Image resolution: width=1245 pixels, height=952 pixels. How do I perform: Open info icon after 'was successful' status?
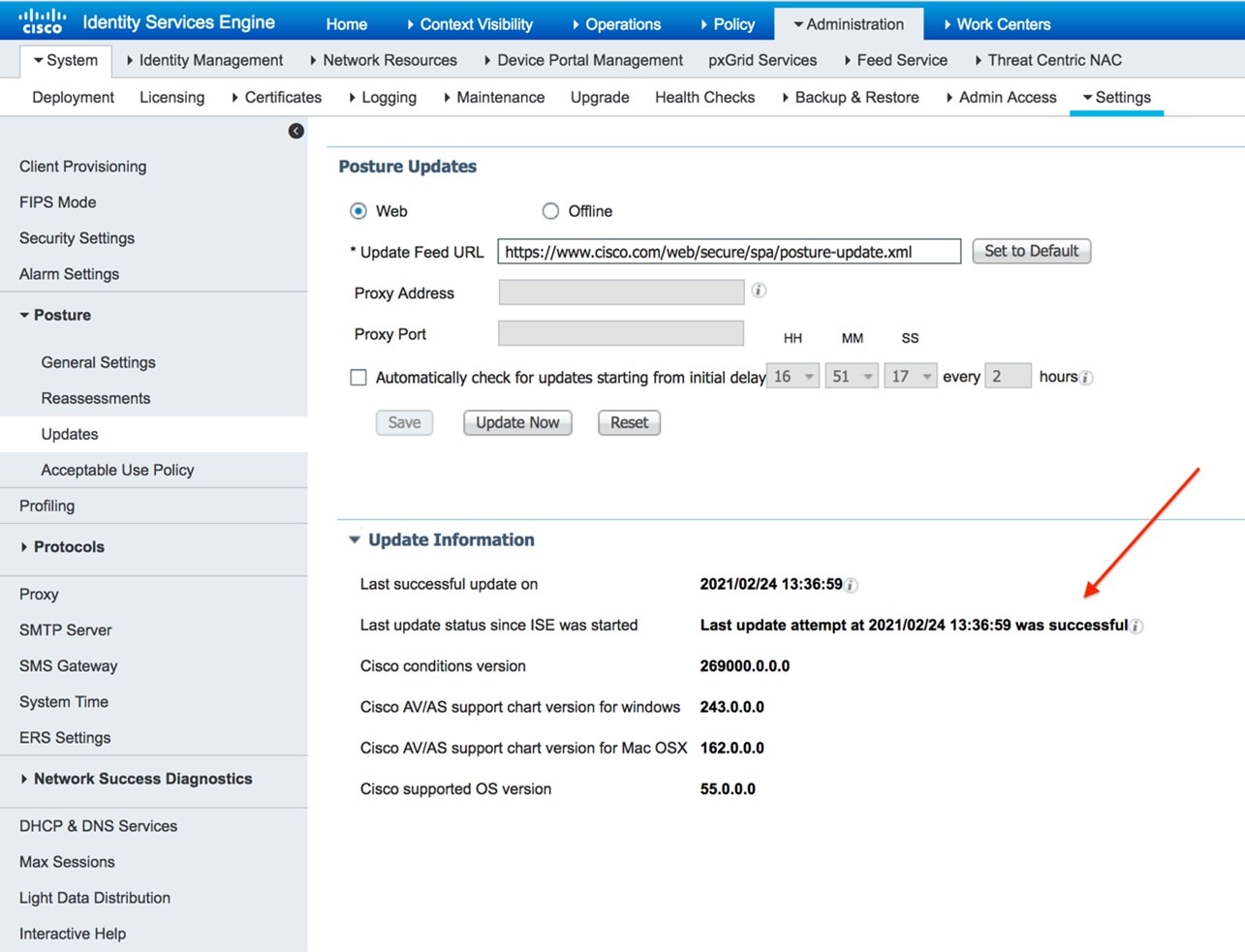pos(1136,626)
